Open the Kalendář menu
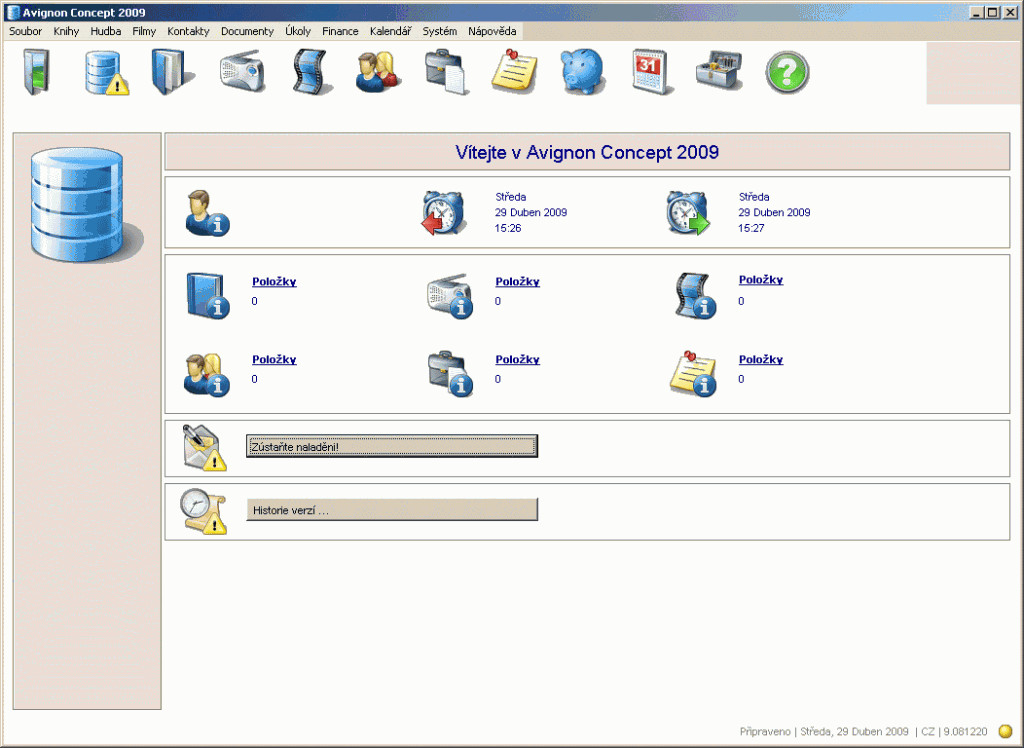 391,31
